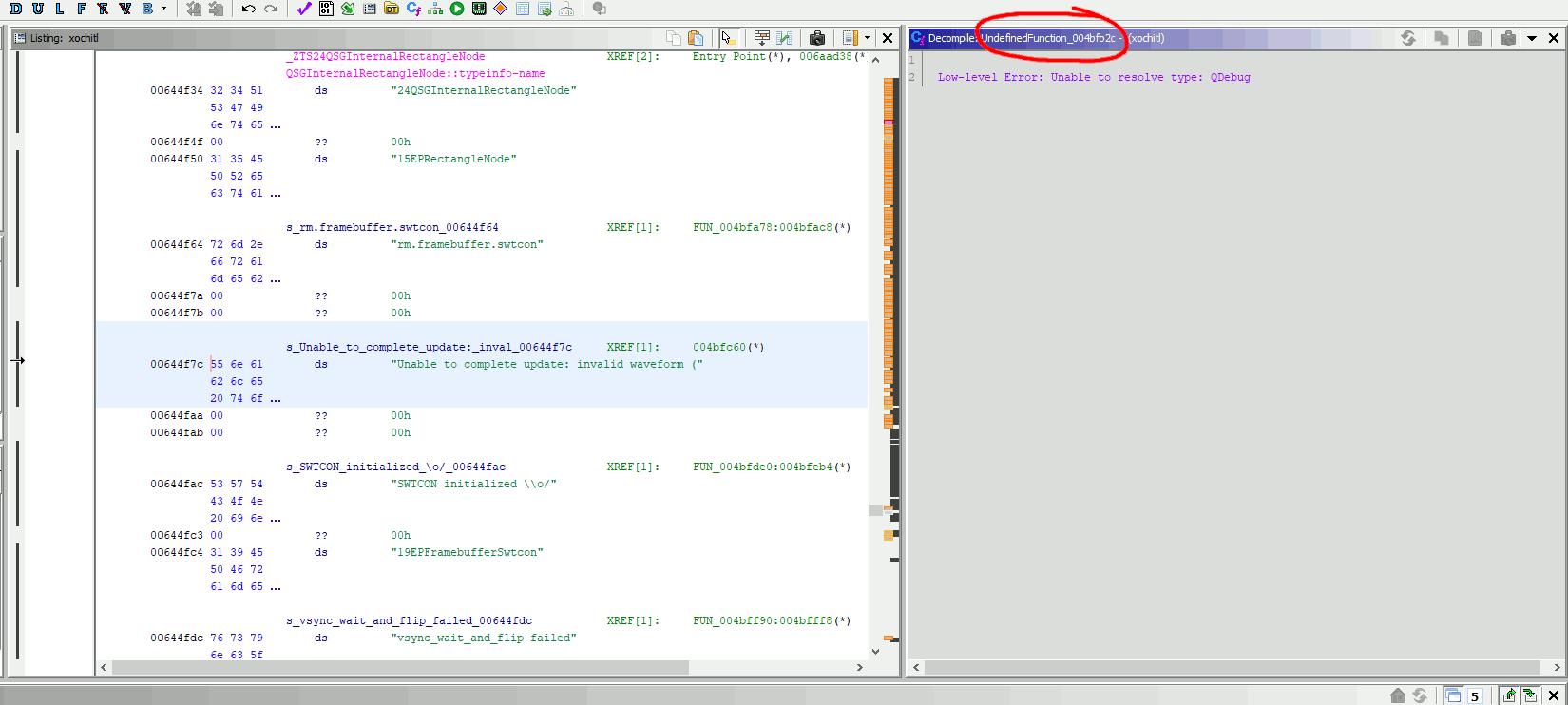This screenshot has width=1568, height=705.
Task: Click the Redo arrow in top toolbar
Action: pyautogui.click(x=271, y=9)
